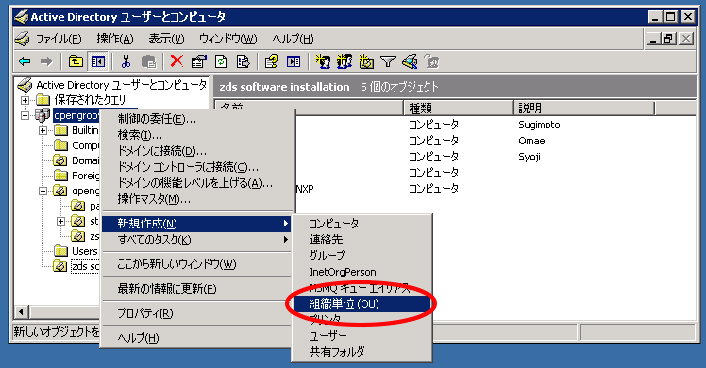Click the Cut scissors icon
Viewport: 706px width, 368px height.
click(126, 61)
